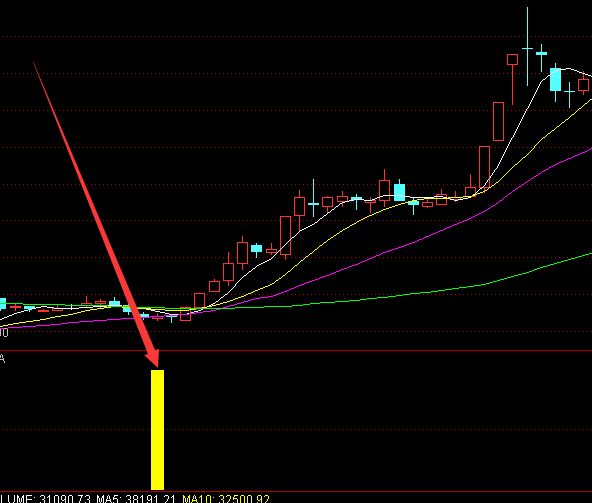Click the yellow MA10 32500.92 label

click(226, 499)
